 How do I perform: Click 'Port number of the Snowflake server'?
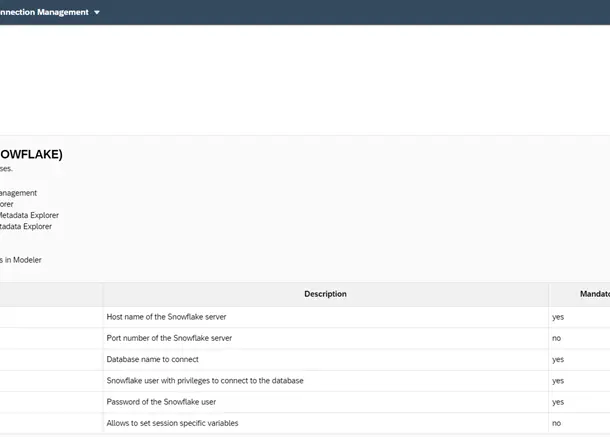[169, 338]
